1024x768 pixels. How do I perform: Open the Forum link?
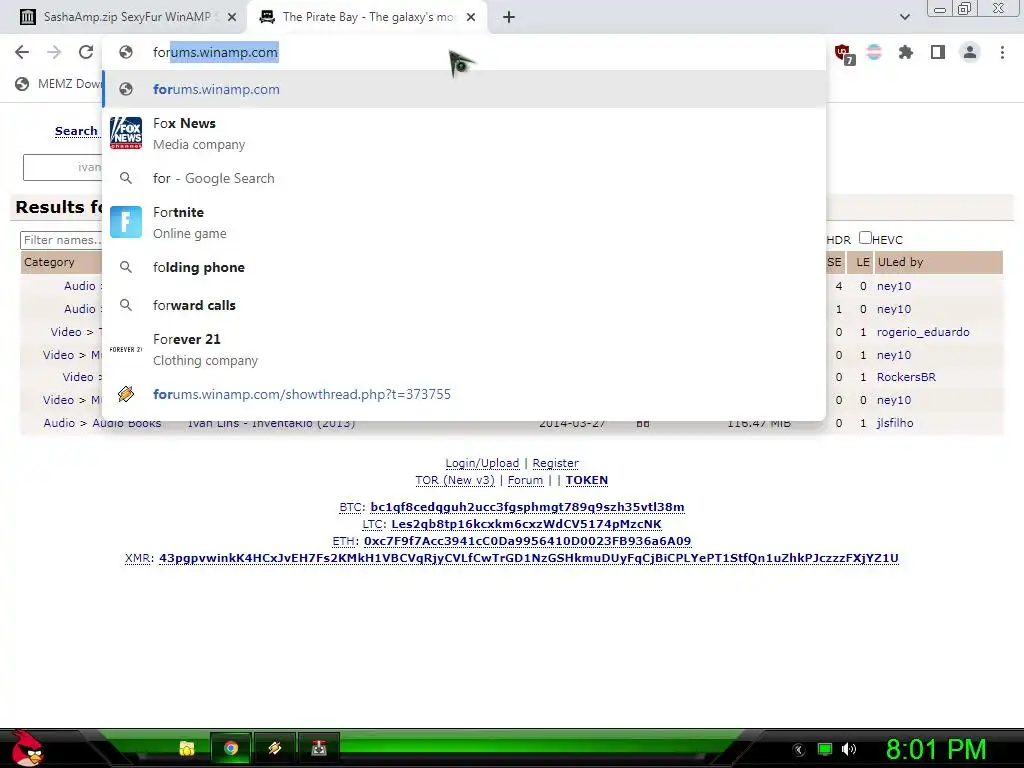pyautogui.click(x=525, y=480)
